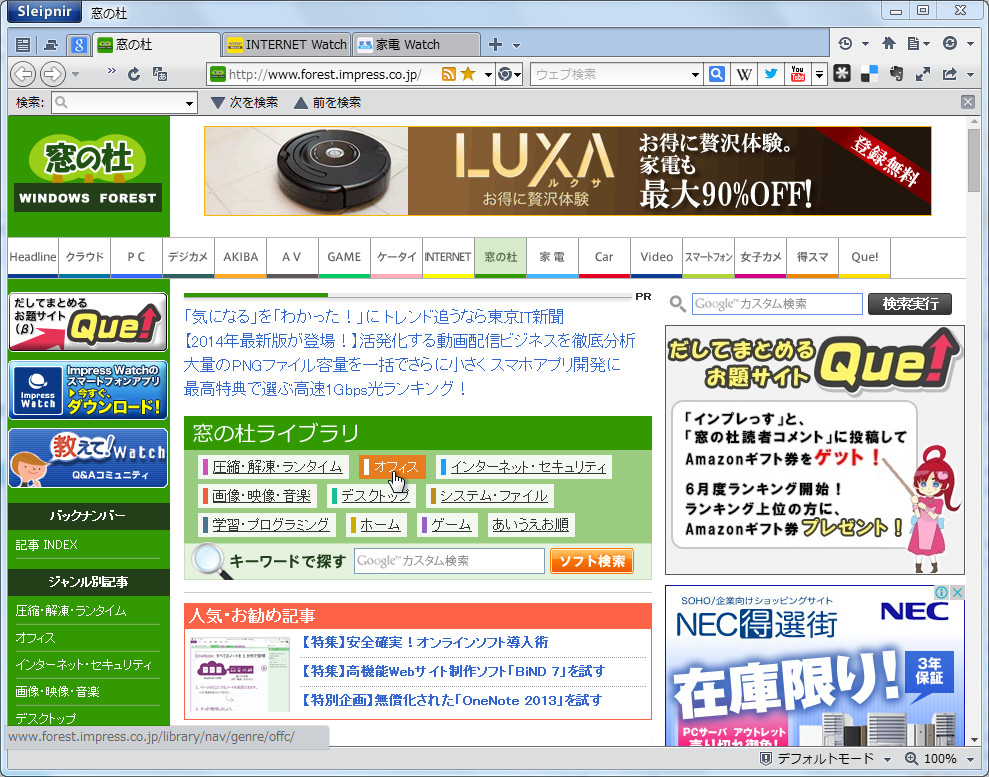Click the tab list icon at top left
The height and width of the screenshot is (777, 989).
coord(23,44)
